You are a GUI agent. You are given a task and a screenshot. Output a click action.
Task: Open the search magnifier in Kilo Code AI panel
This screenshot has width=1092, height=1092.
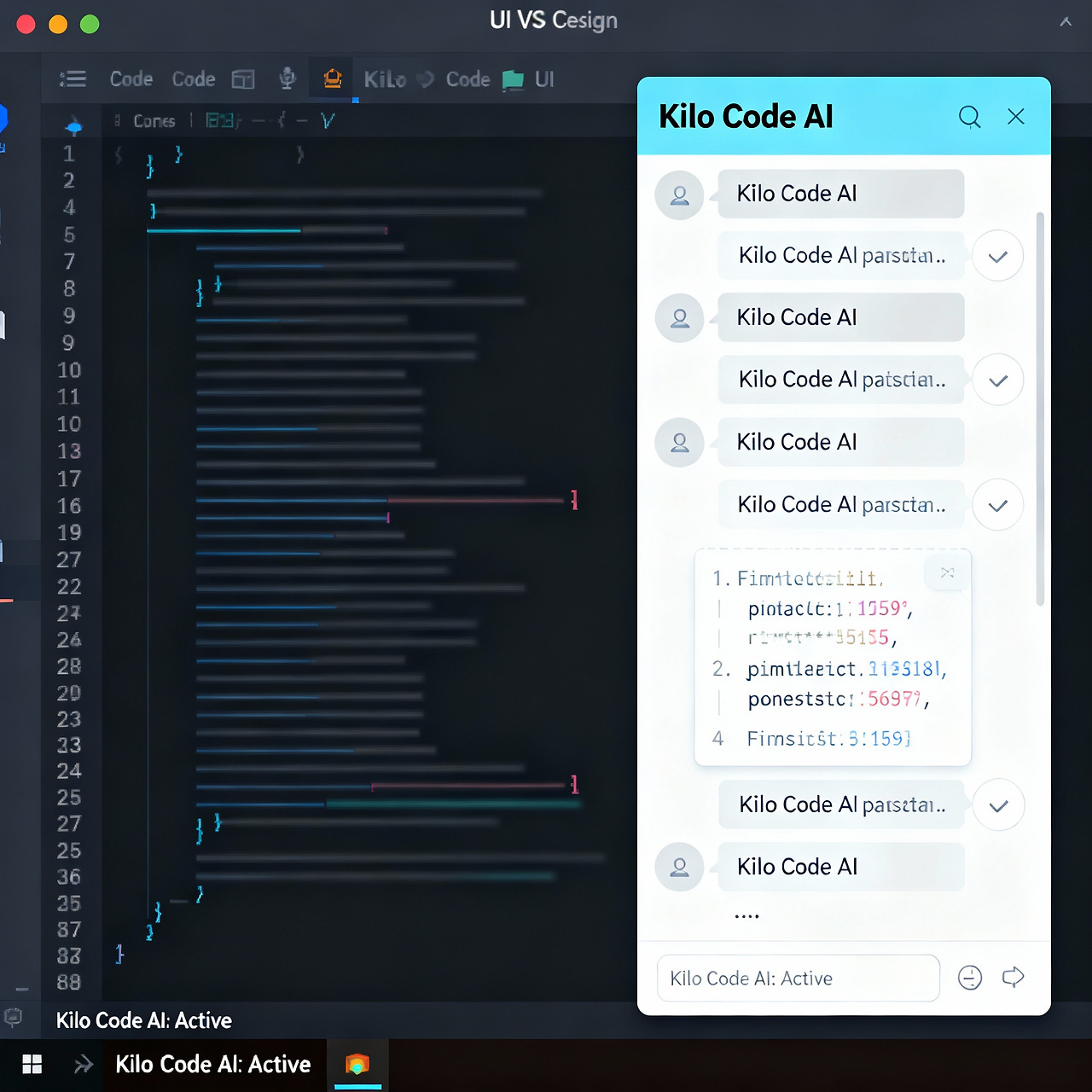click(969, 117)
